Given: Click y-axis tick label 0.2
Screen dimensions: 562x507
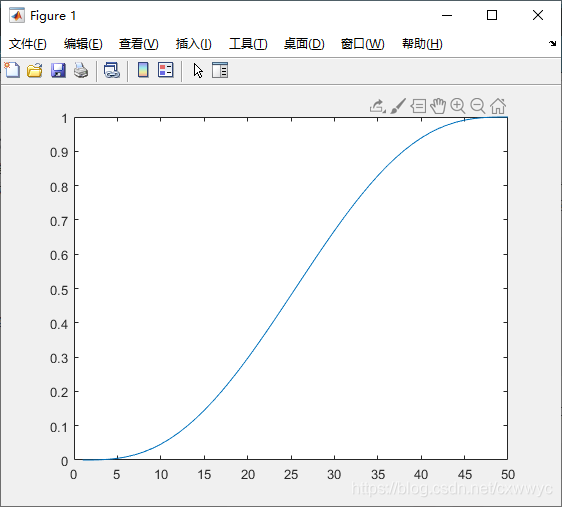Looking at the screenshot, I should (x=59, y=393).
